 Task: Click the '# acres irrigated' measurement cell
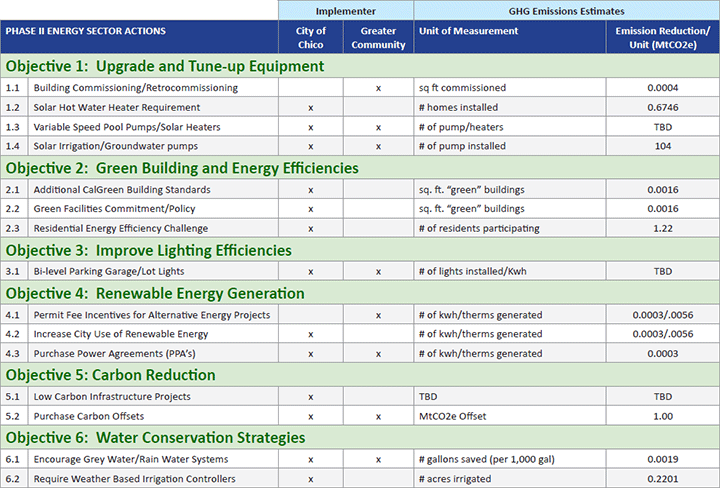click(456, 479)
